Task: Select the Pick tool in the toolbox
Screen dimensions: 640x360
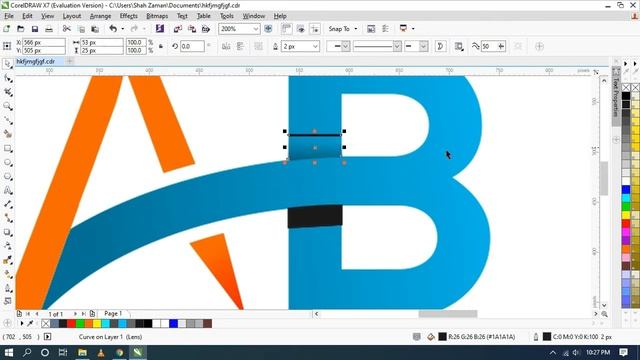Action: [7, 64]
